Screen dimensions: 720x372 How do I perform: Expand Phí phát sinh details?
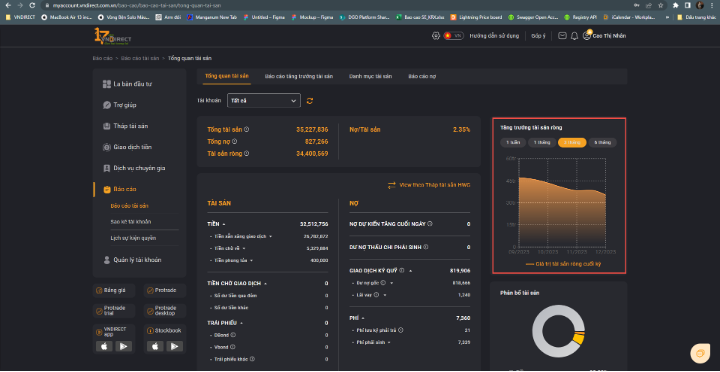coord(389,342)
